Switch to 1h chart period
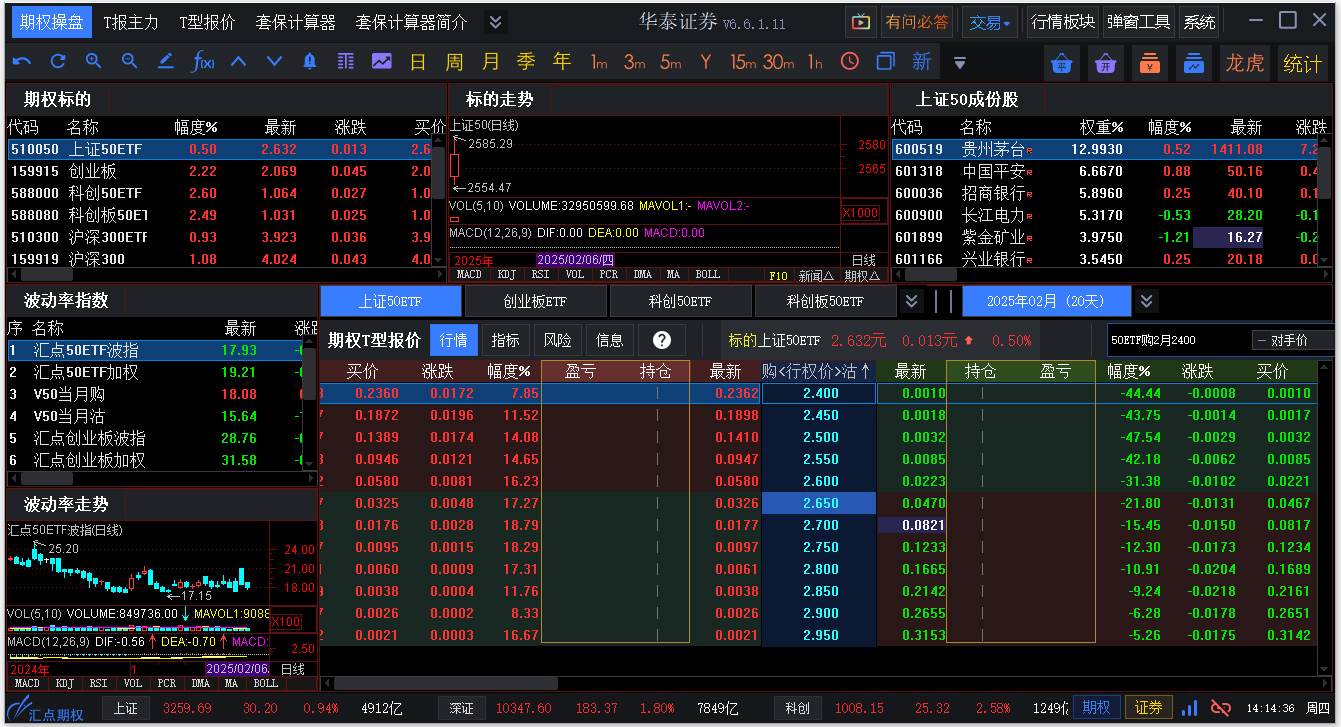 [x=815, y=62]
